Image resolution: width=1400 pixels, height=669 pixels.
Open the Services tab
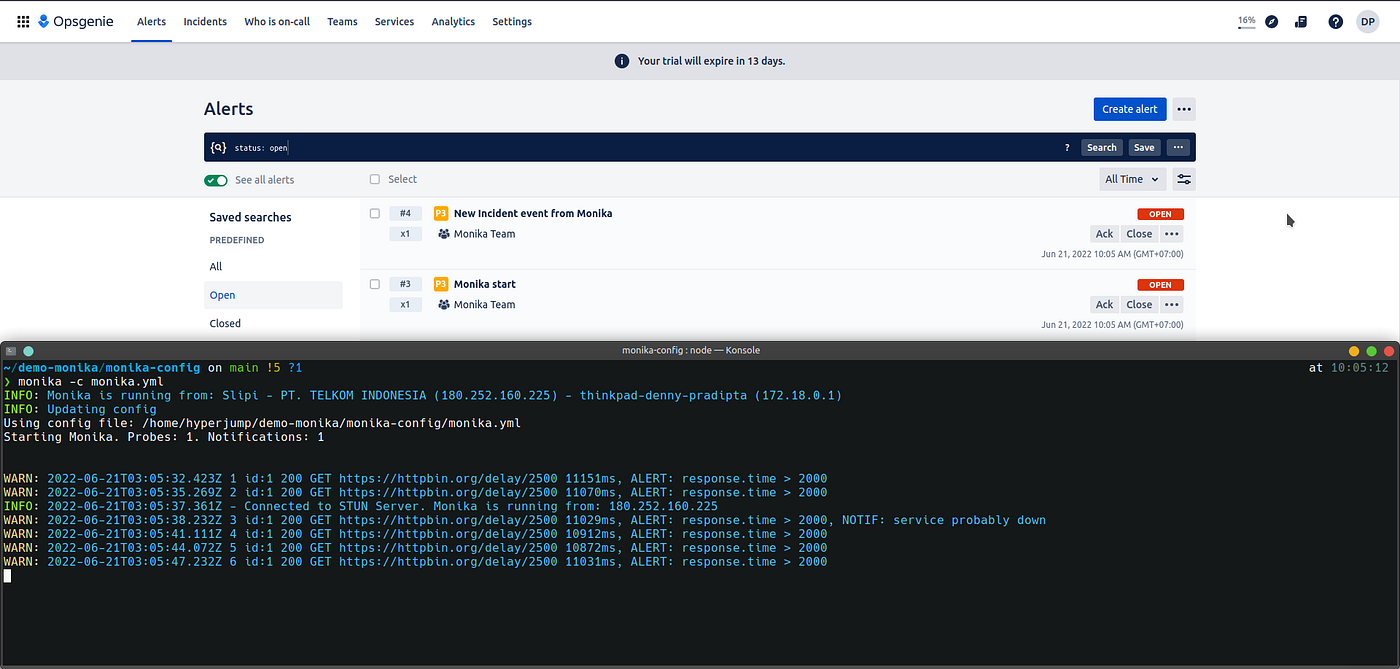pyautogui.click(x=394, y=21)
